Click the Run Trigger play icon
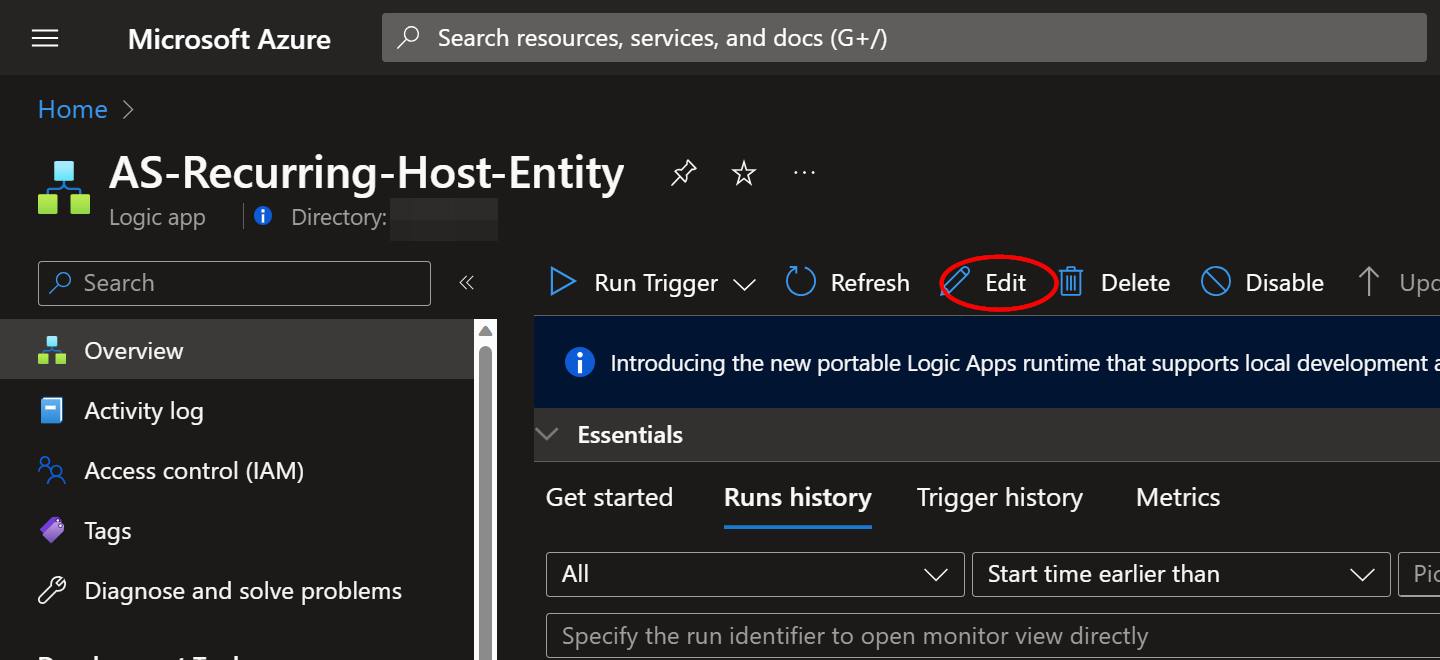 point(563,282)
